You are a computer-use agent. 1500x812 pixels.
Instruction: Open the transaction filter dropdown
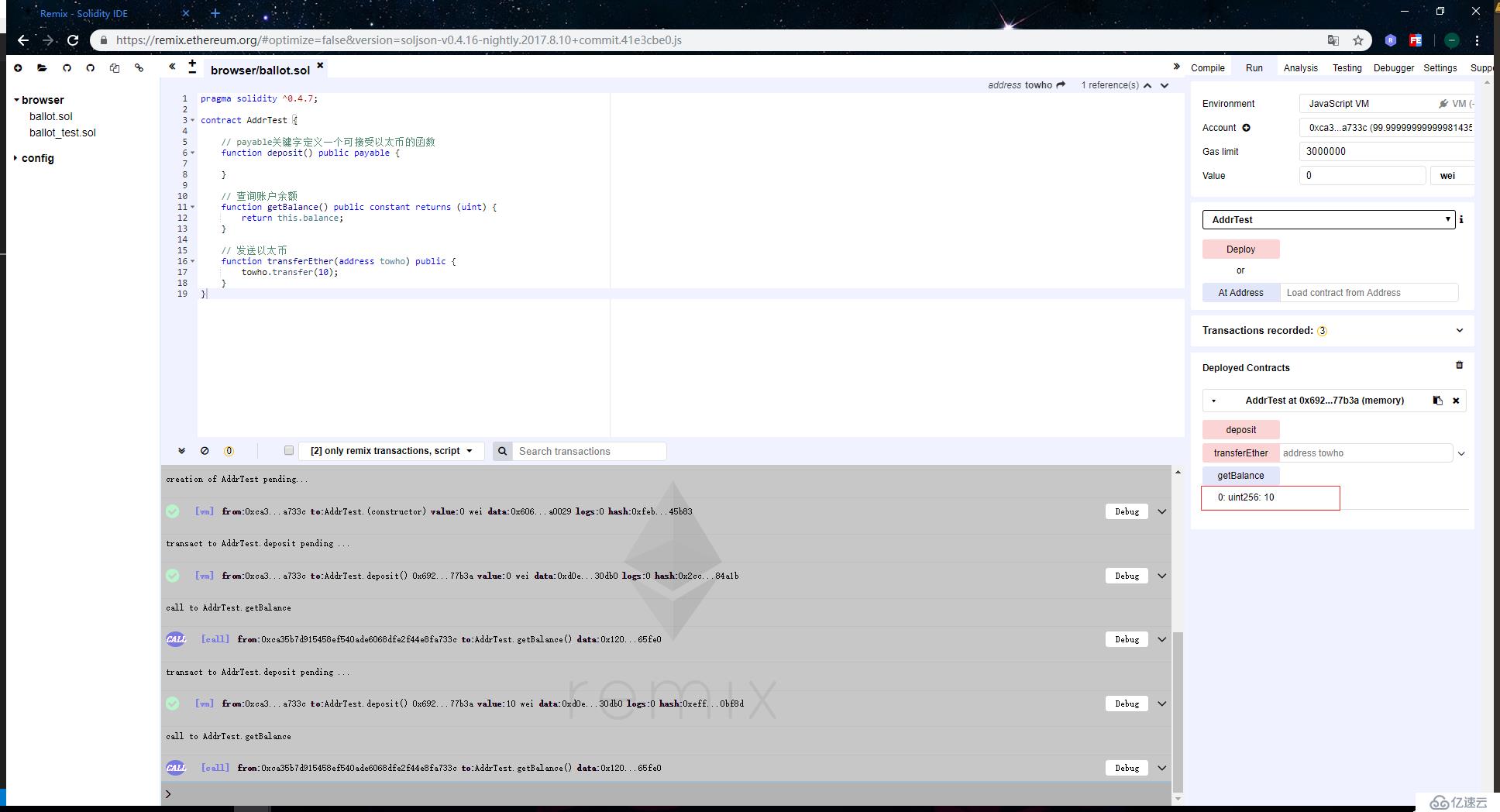point(391,451)
